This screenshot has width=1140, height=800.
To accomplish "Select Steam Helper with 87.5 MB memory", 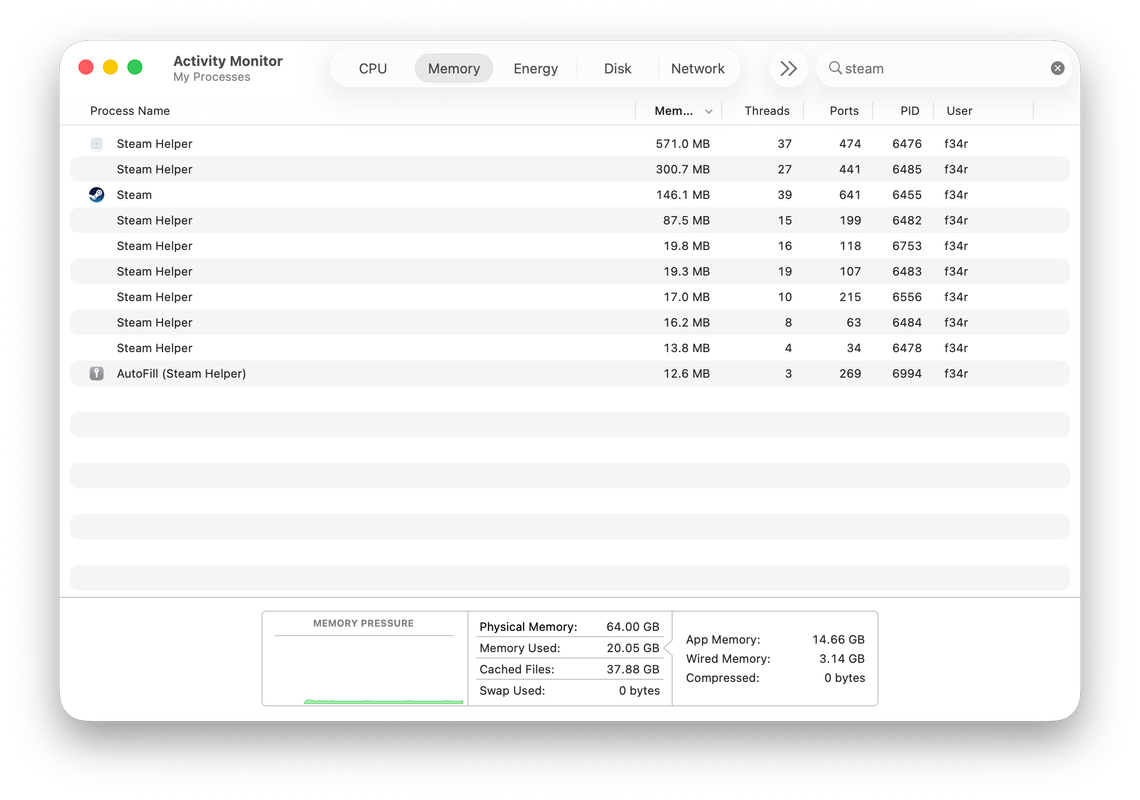I will 570,220.
